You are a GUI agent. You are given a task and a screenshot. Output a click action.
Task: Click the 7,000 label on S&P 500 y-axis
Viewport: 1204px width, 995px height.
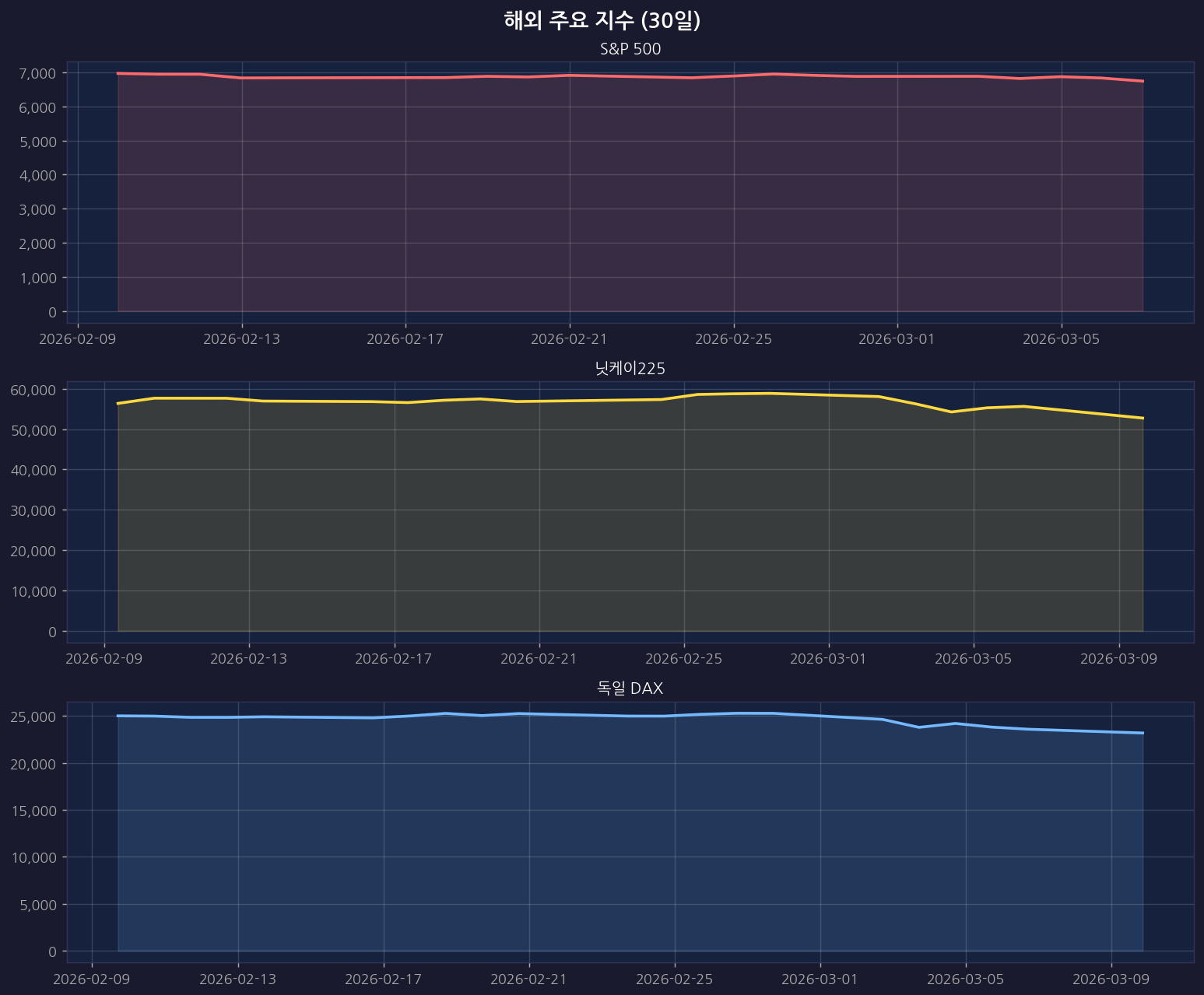pyautogui.click(x=37, y=73)
